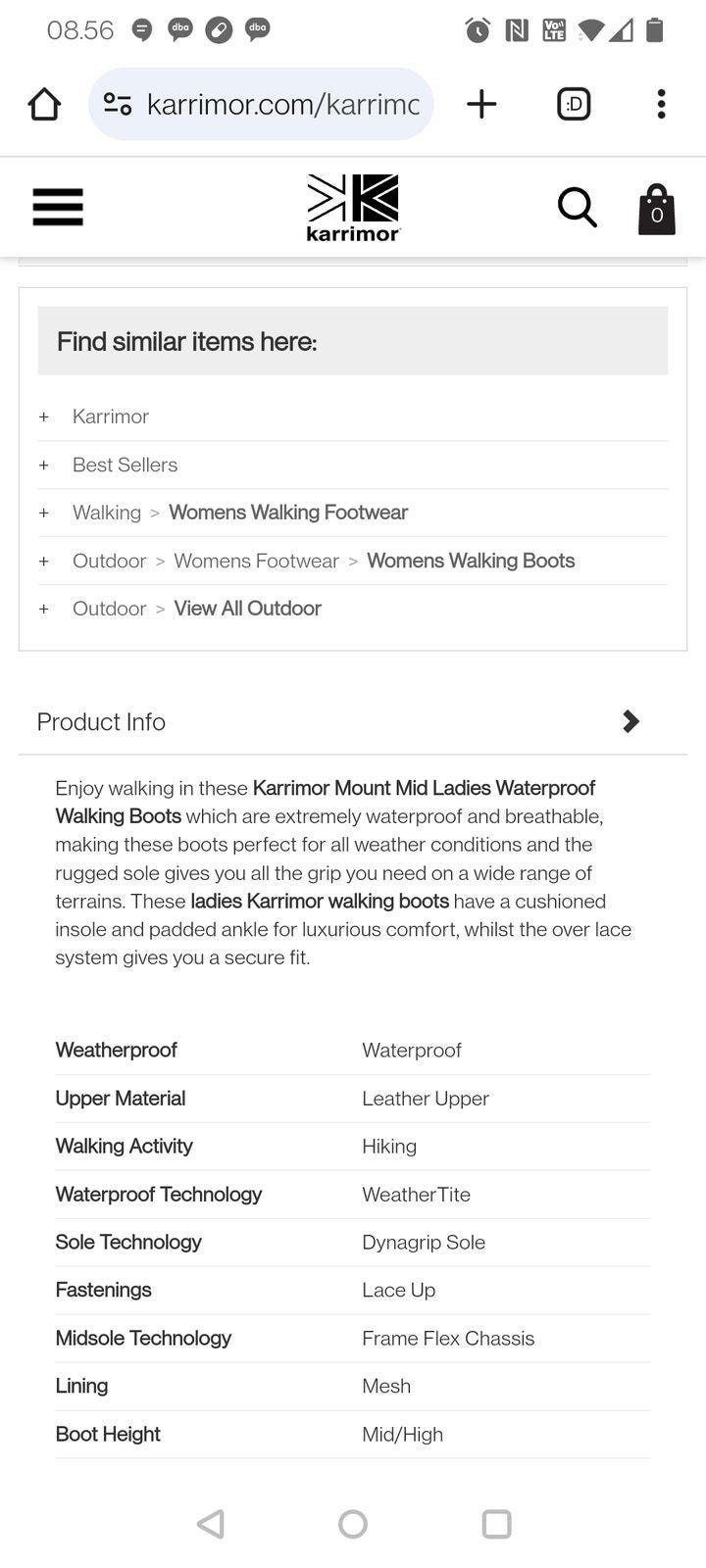Open the hamburger navigation menu
The image size is (706, 1568).
click(58, 207)
